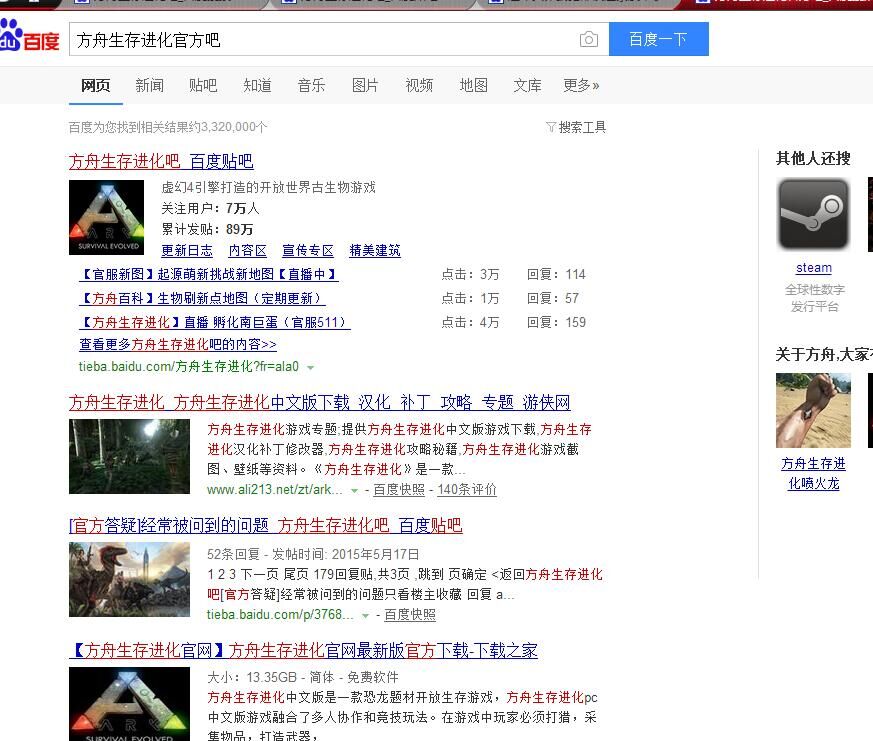Viewport: 873px width, 741px height.
Task: Switch to the 网页 tab
Action: [x=95, y=85]
